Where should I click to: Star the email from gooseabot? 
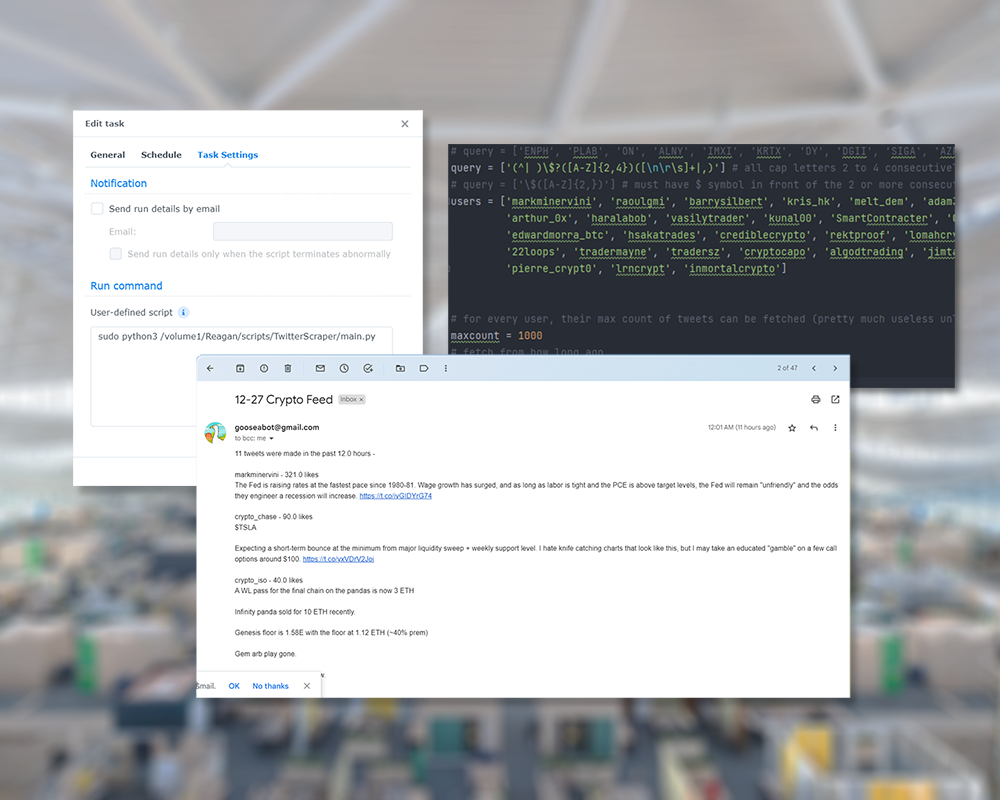coord(792,428)
